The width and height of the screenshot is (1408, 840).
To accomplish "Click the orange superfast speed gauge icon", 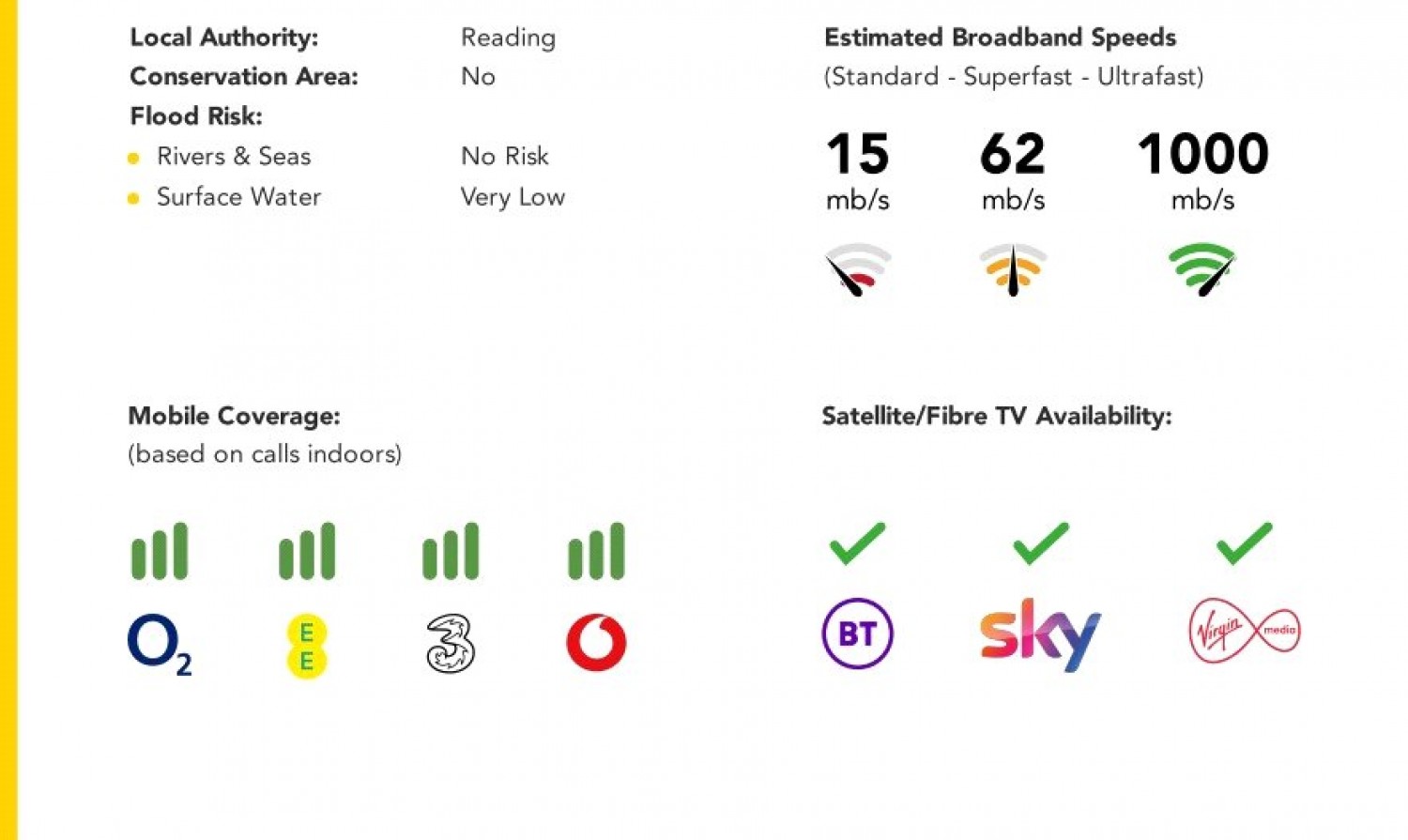I will click(1013, 269).
